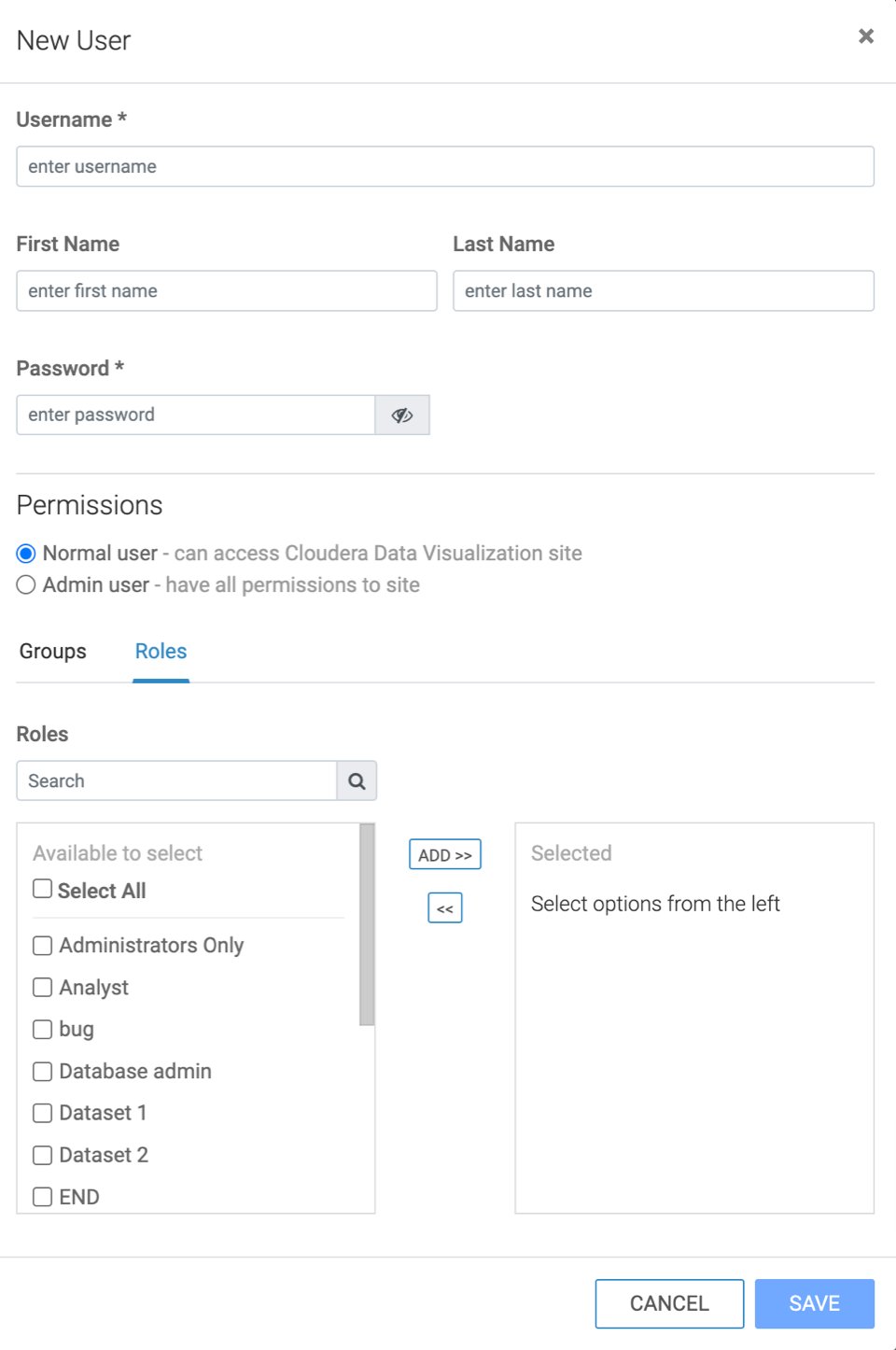Click the roles search magnifier icon
The height and width of the screenshot is (1350, 896).
tap(357, 781)
